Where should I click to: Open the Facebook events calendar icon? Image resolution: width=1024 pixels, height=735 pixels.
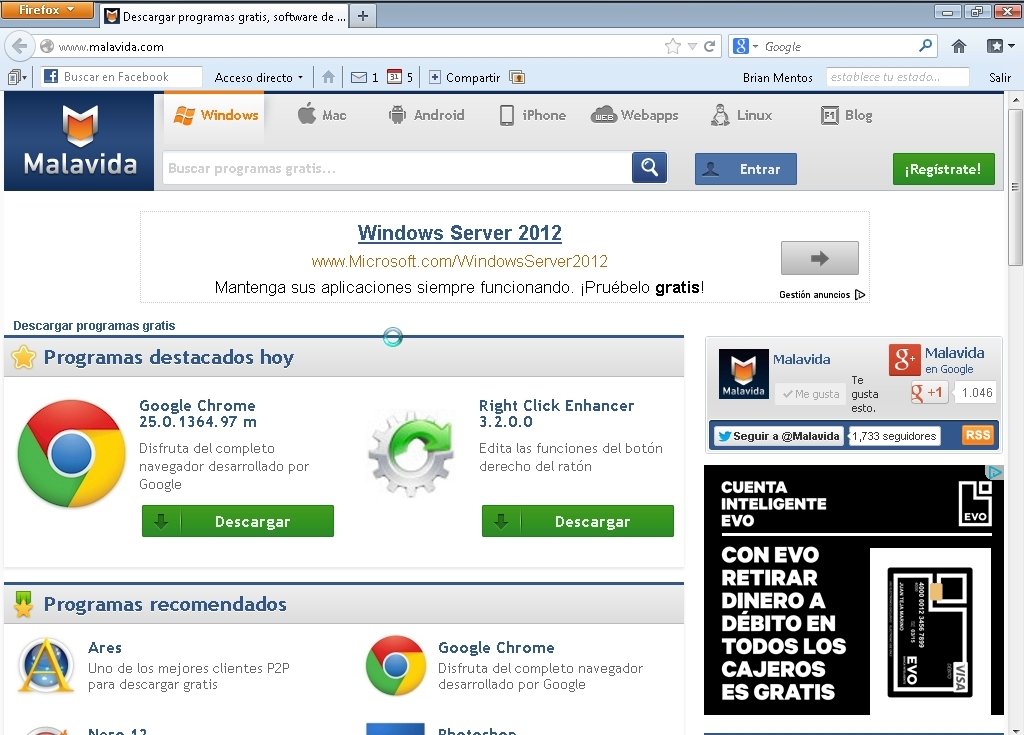[x=394, y=76]
